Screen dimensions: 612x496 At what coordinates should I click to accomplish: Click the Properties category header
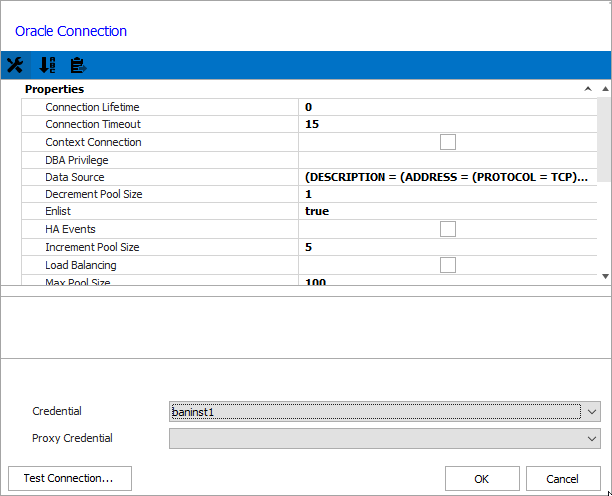pyautogui.click(x=54, y=89)
